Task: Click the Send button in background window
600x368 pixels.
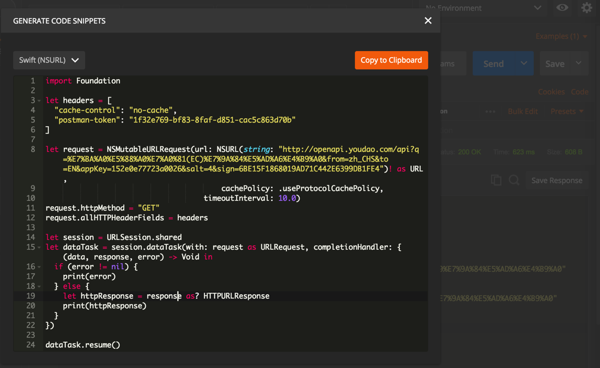Action: pyautogui.click(x=494, y=64)
